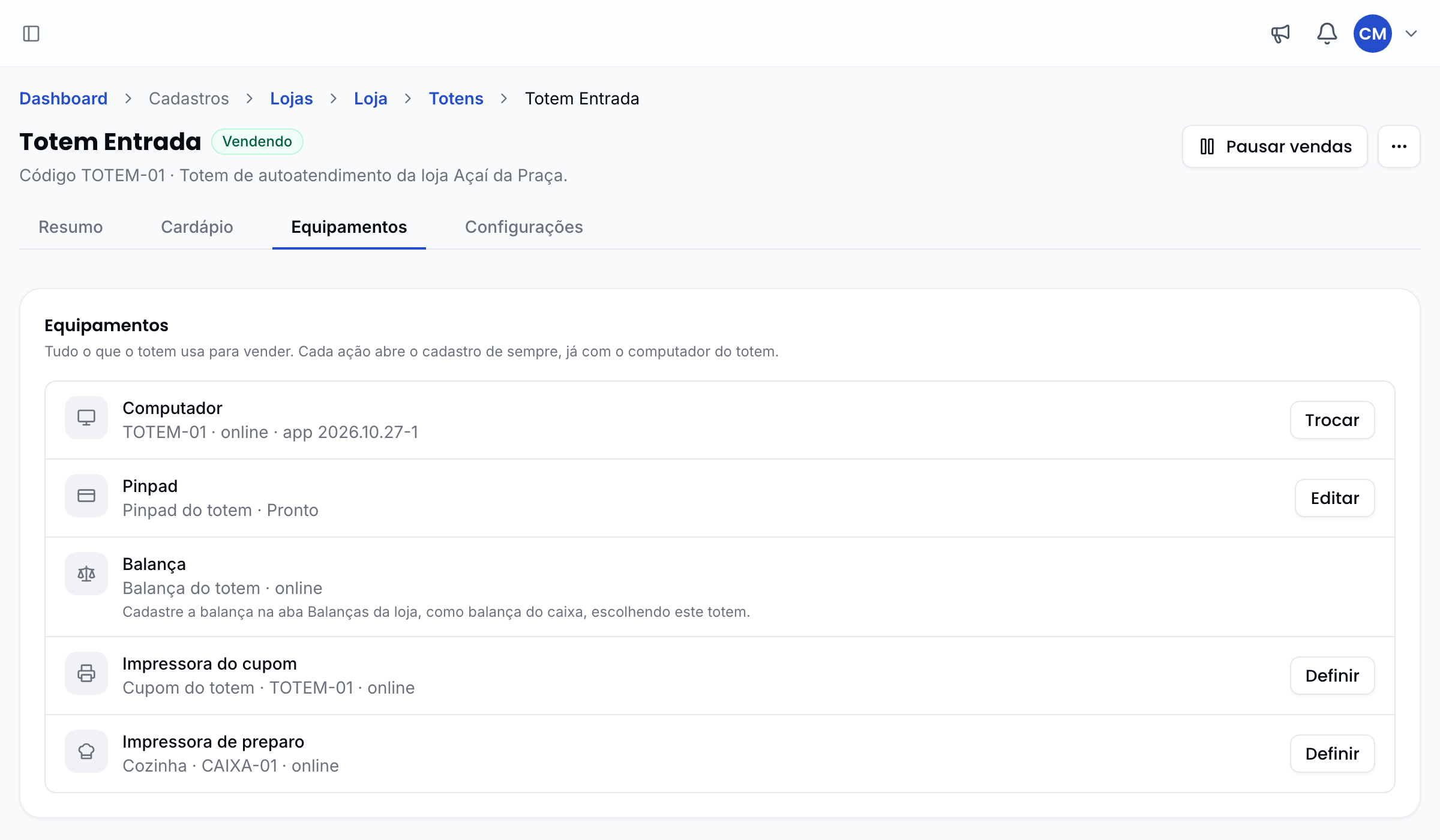Click the 'Impressora do cupom' row title
This screenshot has height=840, width=1440.
pyautogui.click(x=209, y=664)
